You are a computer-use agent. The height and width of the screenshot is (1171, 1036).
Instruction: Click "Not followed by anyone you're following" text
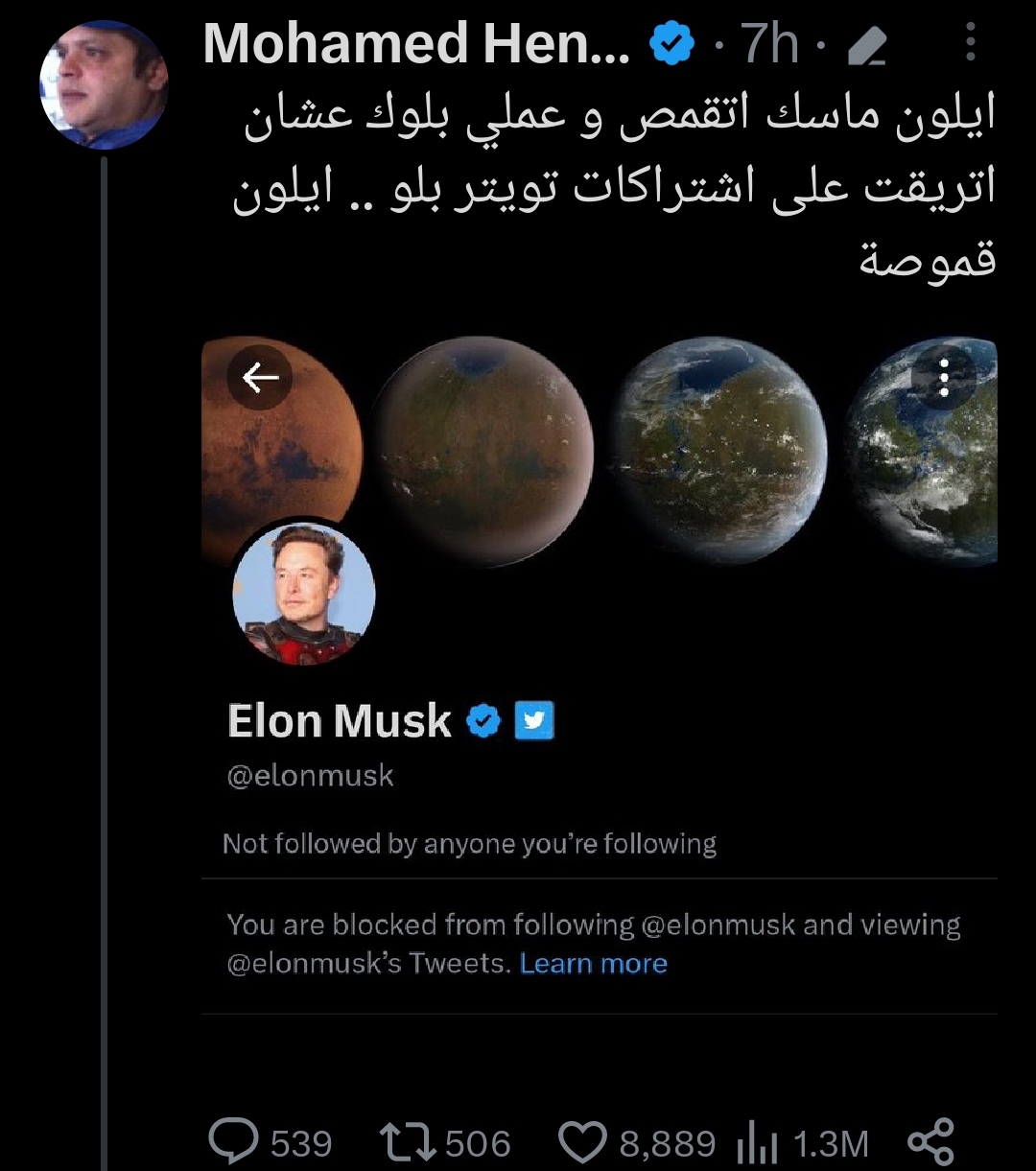click(x=469, y=844)
